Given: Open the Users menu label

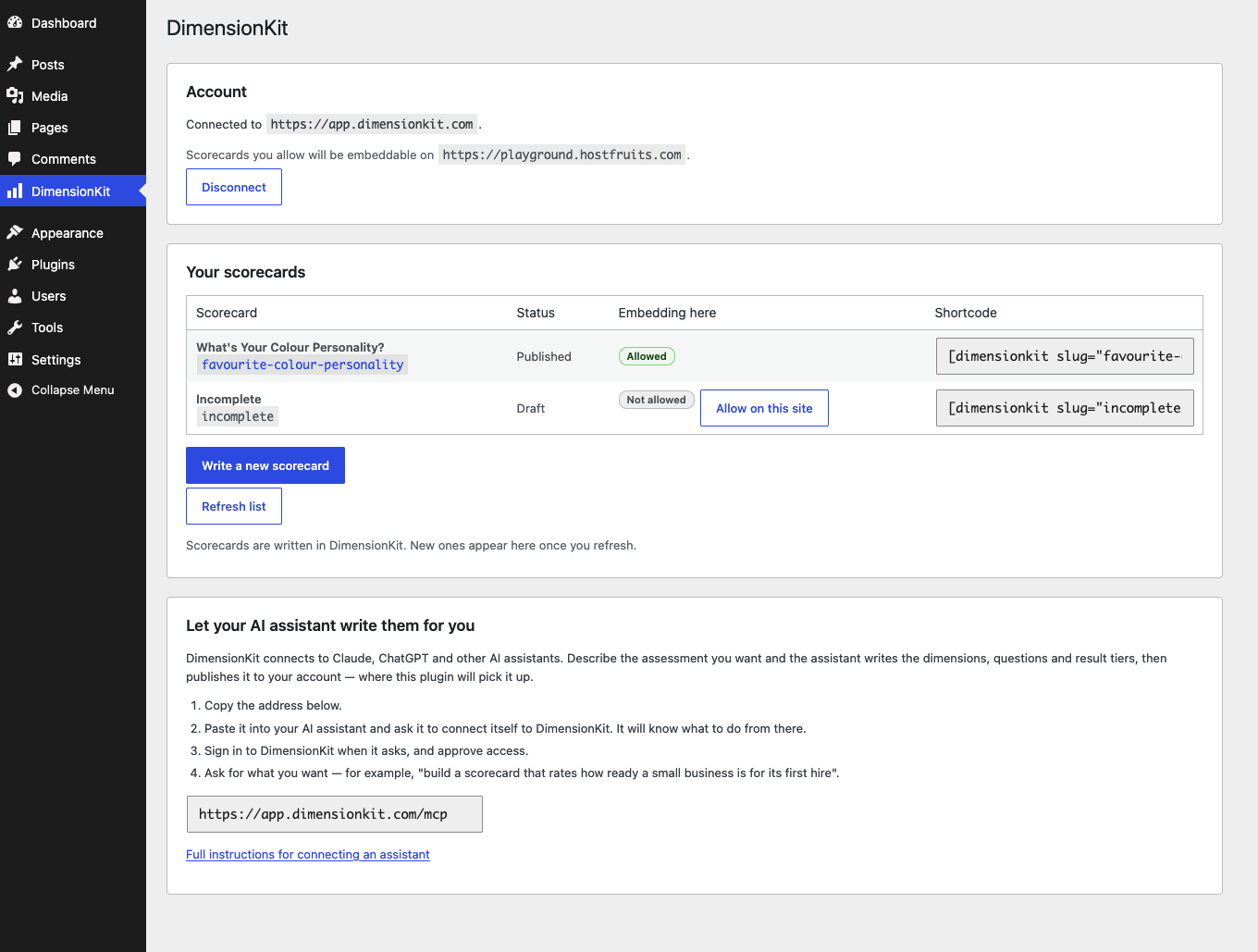Looking at the screenshot, I should pos(49,296).
